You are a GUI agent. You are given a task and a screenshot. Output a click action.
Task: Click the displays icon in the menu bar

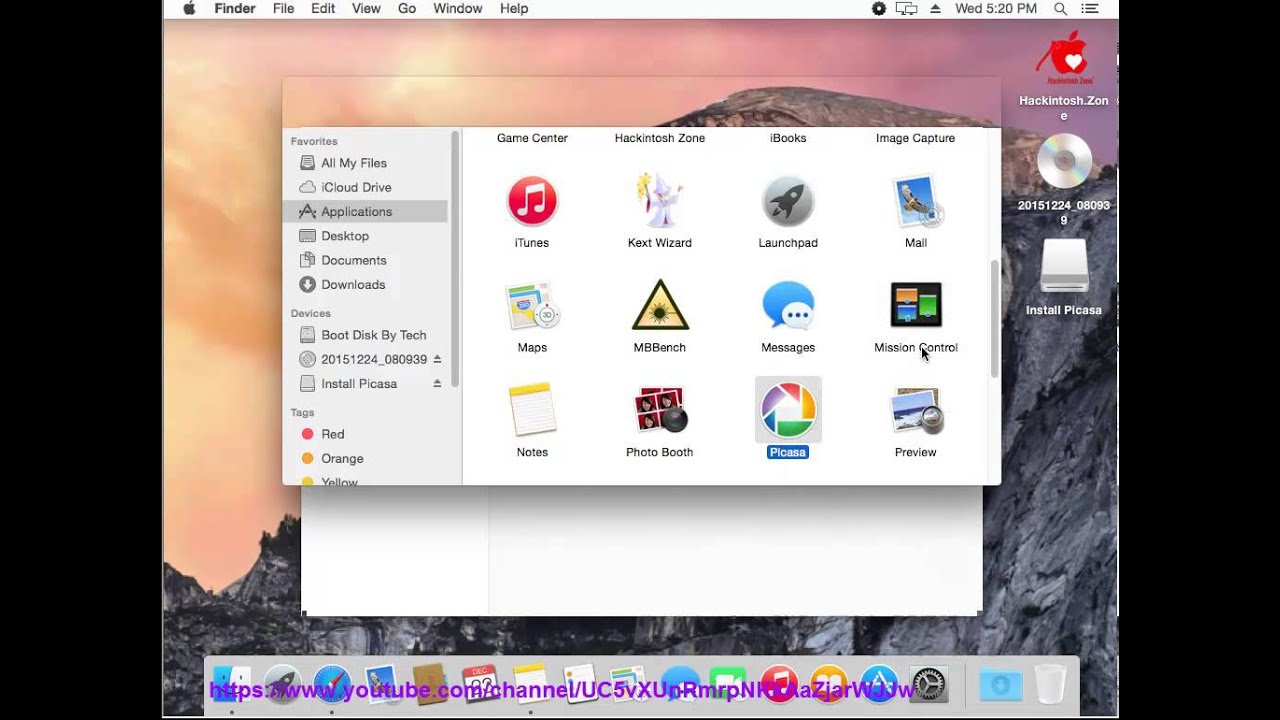pyautogui.click(x=907, y=8)
